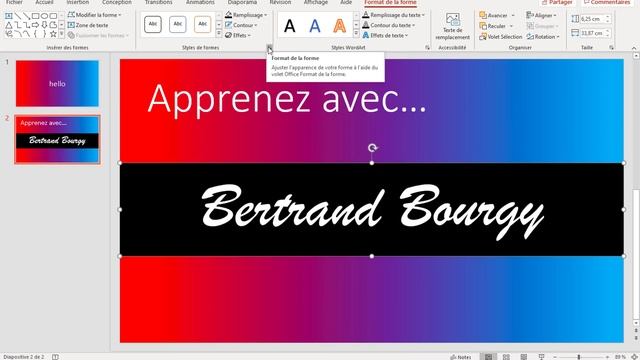Viewport: 640px width, 360px height.
Task: Open Volet Sélection pane
Action: (500, 37)
